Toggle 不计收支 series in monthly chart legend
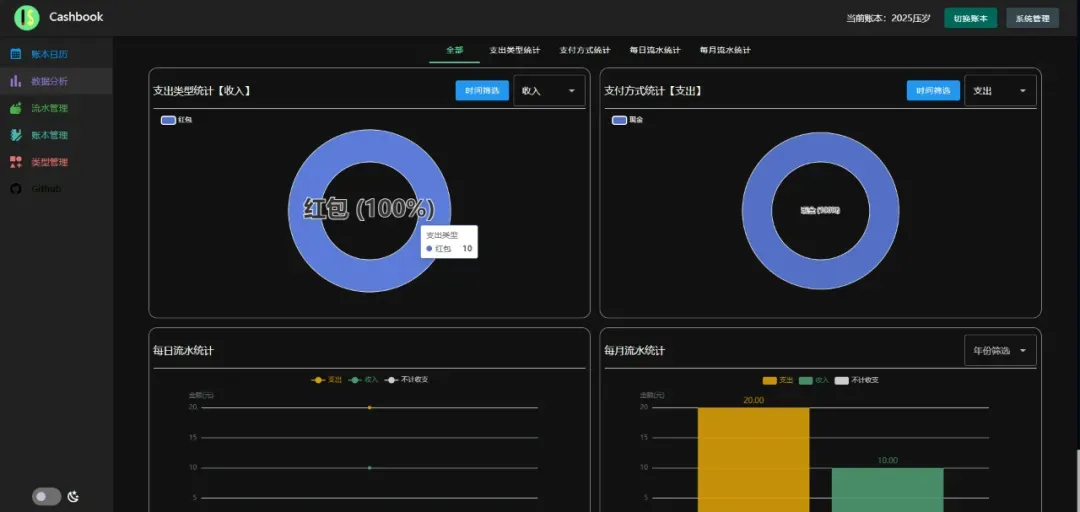 click(856, 380)
